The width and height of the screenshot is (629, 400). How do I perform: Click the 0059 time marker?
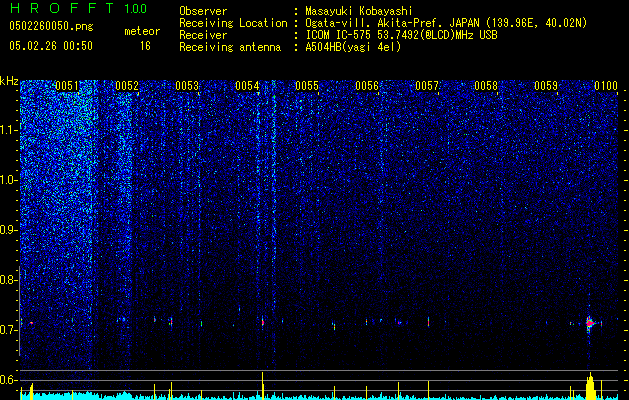(546, 86)
